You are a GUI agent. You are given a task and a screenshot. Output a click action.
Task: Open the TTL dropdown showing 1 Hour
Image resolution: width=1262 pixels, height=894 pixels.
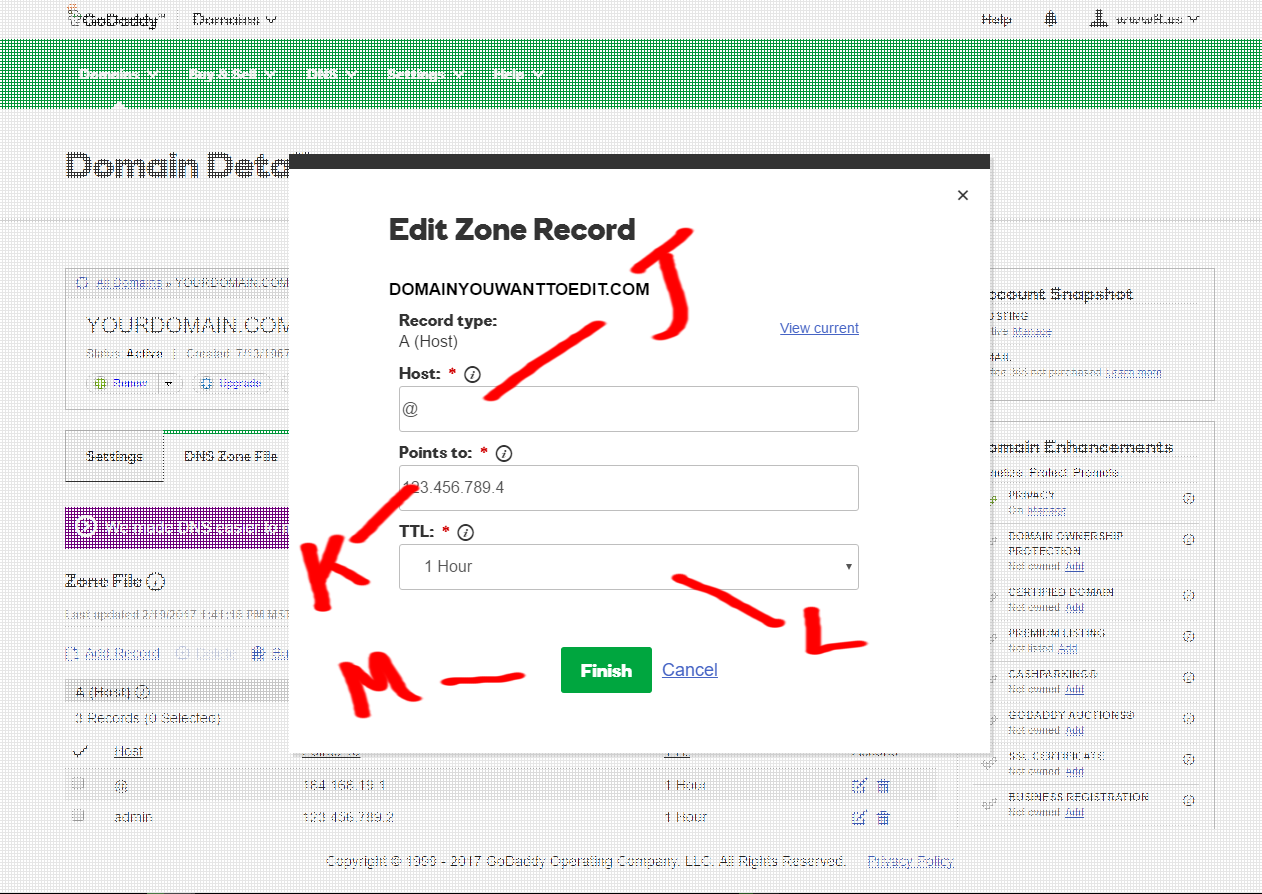pyautogui.click(x=628, y=567)
